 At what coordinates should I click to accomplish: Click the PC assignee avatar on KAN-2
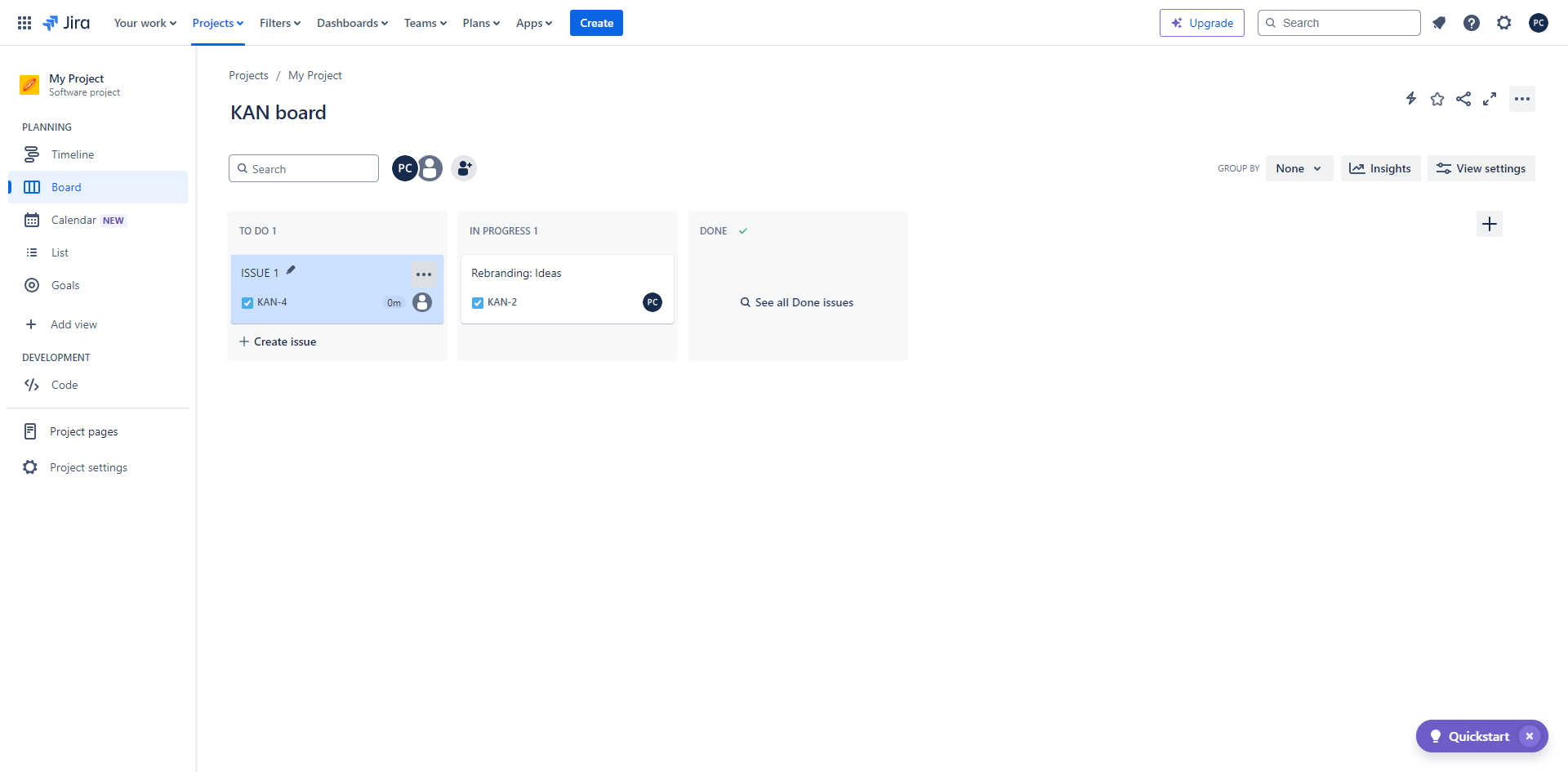coord(653,302)
